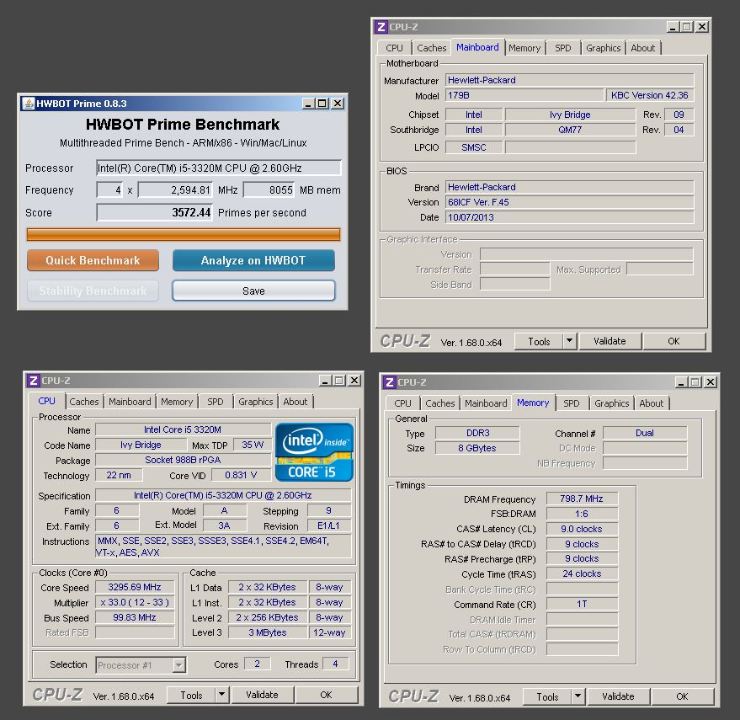Screen dimensions: 740x720
Task: Click the 8055 MB mem field
Action: tap(269, 190)
